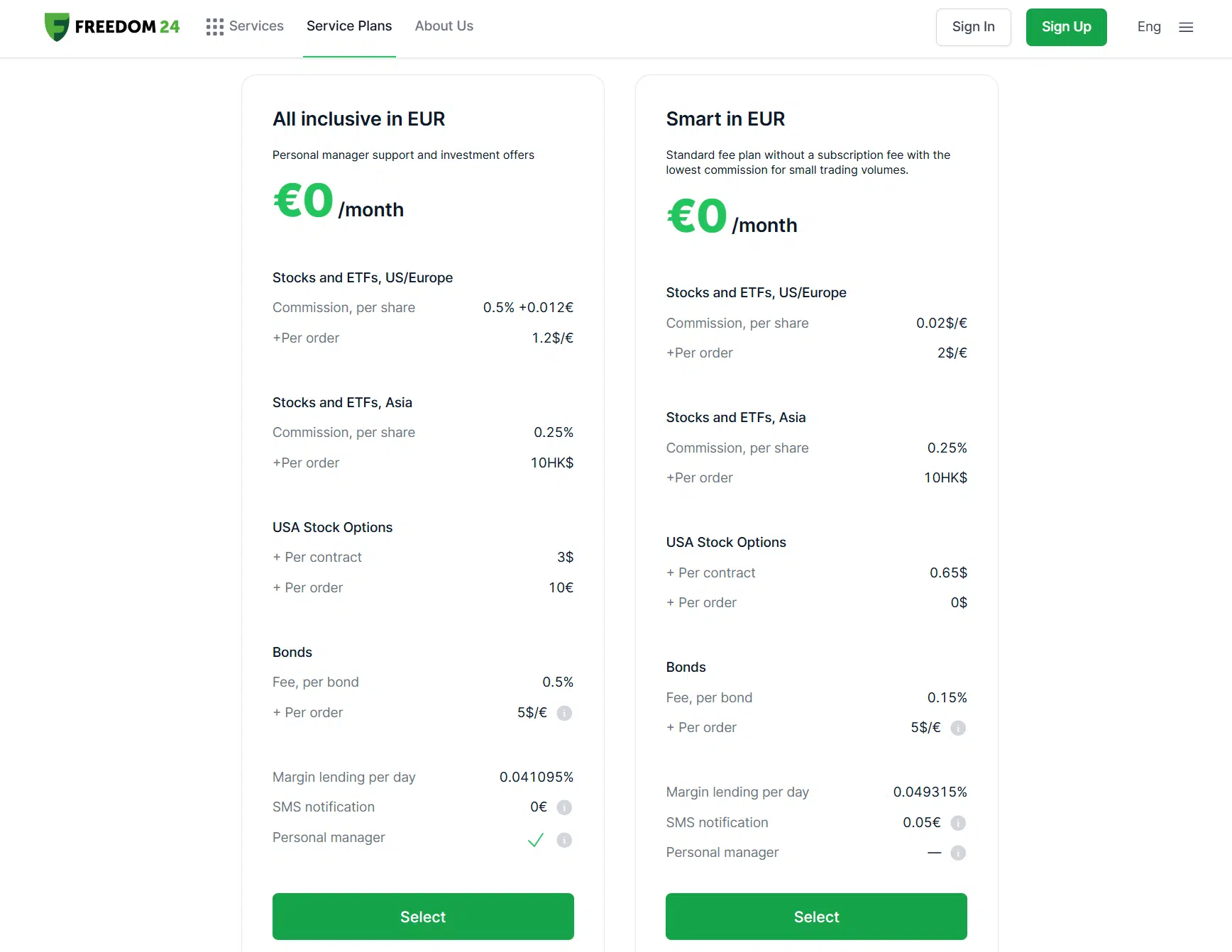This screenshot has width=1232, height=952.
Task: Open the hamburger menu icon
Action: click(x=1186, y=27)
